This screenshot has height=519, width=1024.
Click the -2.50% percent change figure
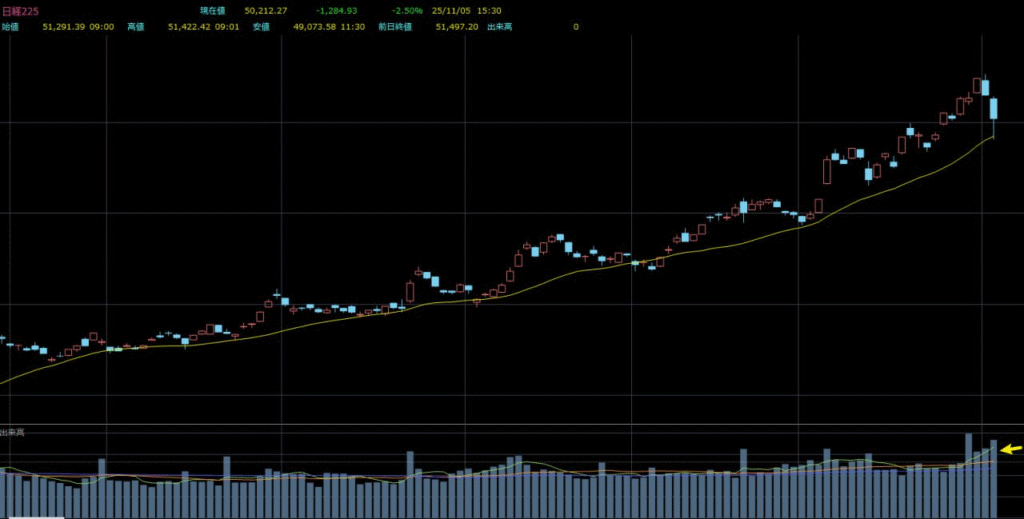tap(406, 10)
